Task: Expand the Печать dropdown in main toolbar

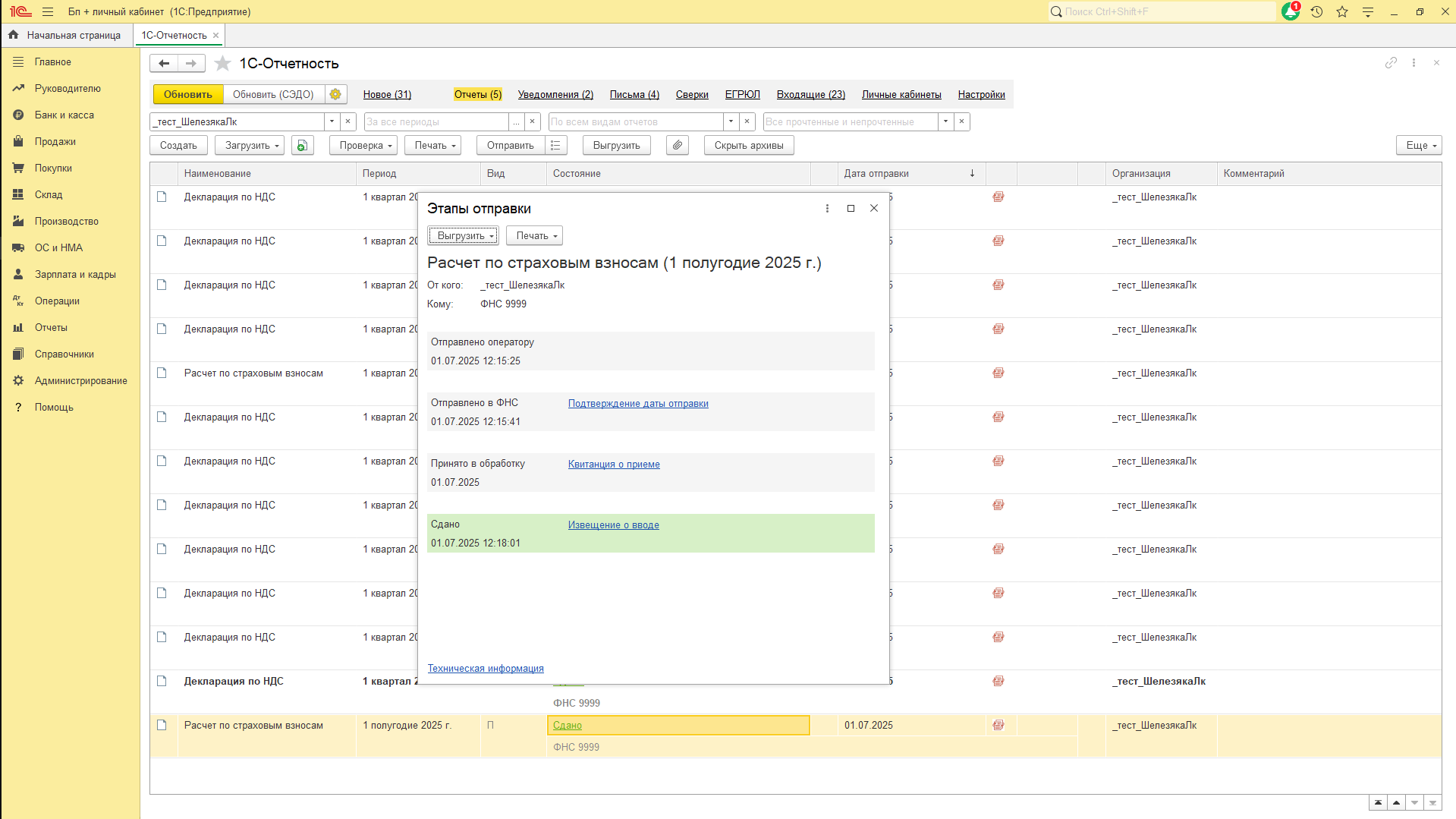Action: (x=432, y=145)
